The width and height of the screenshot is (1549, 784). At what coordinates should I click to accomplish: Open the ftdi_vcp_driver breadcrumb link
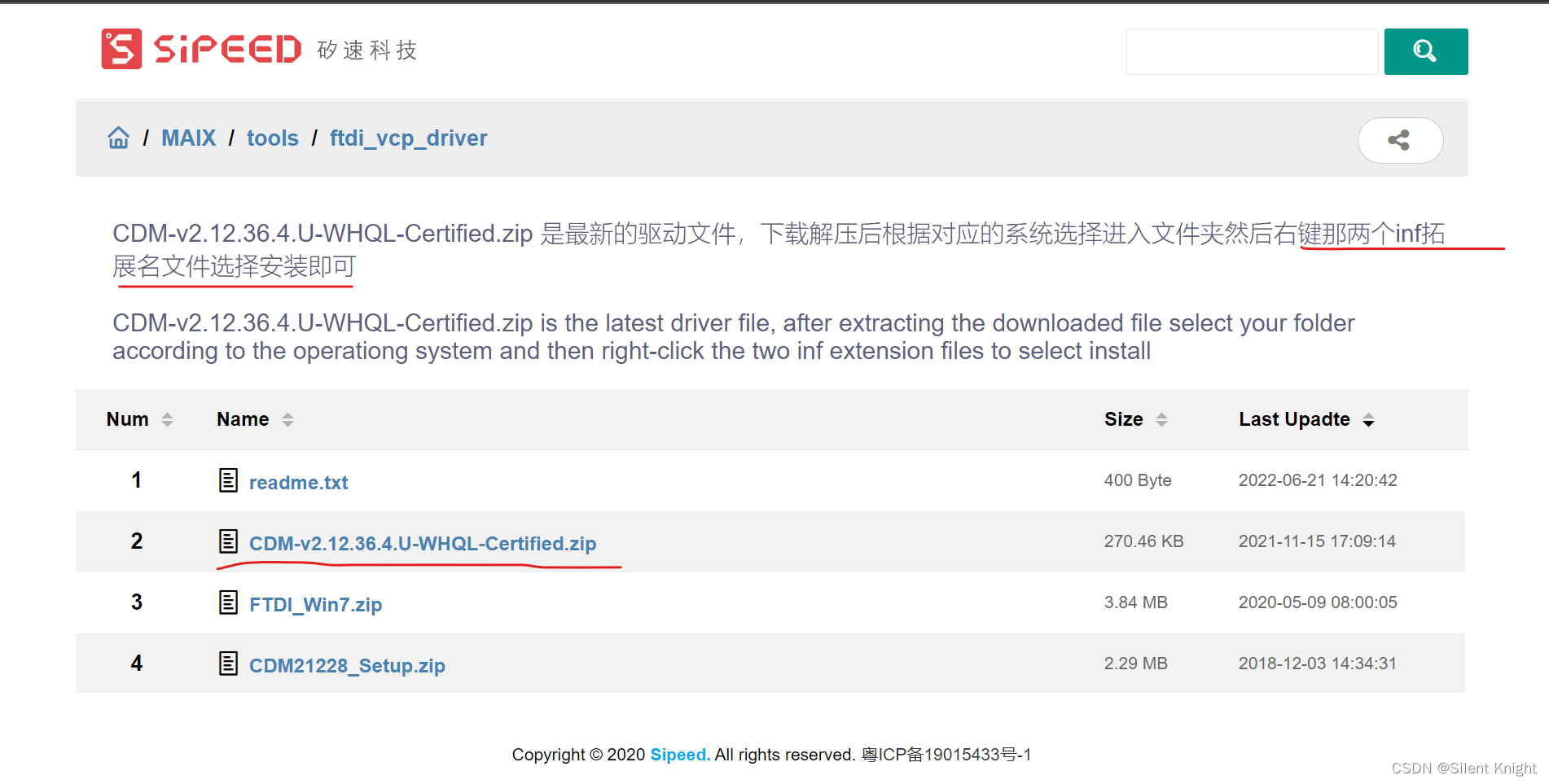click(x=408, y=138)
